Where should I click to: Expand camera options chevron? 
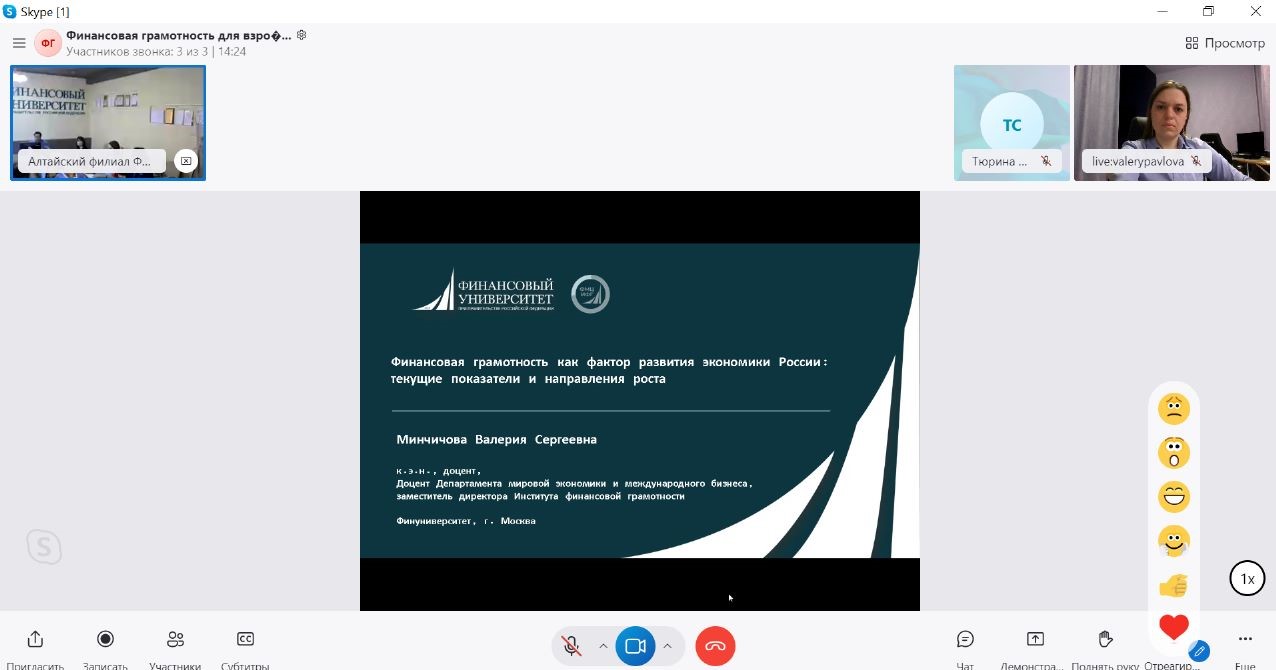[667, 646]
